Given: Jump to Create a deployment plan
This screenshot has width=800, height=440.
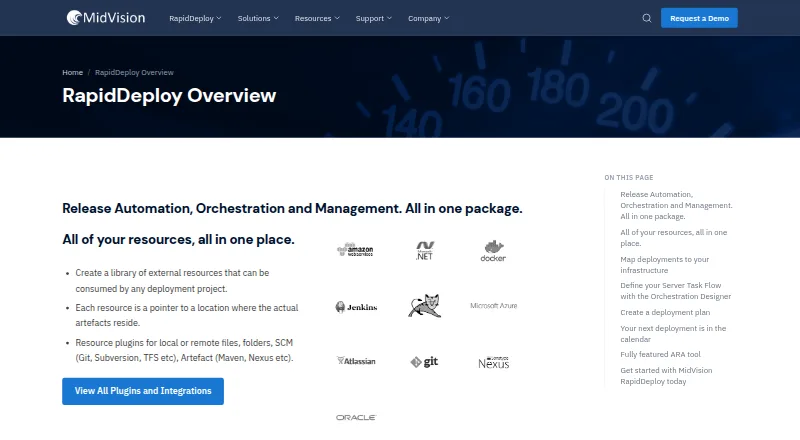Looking at the screenshot, I should (x=665, y=312).
